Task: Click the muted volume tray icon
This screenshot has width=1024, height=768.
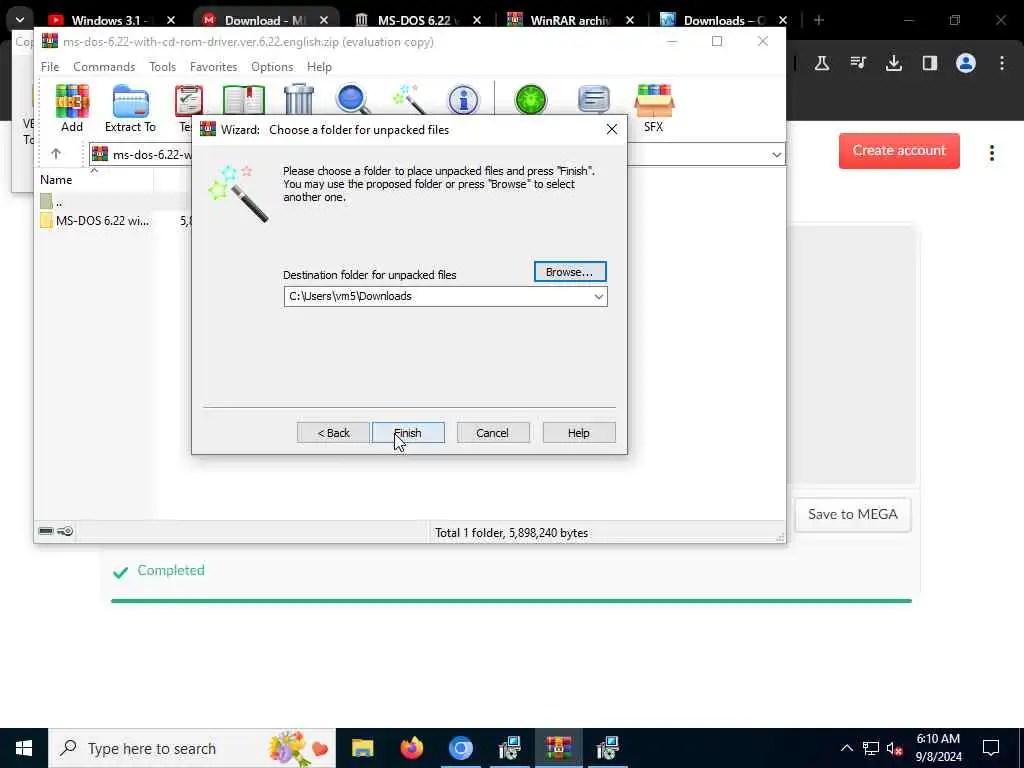Action: pos(895,748)
